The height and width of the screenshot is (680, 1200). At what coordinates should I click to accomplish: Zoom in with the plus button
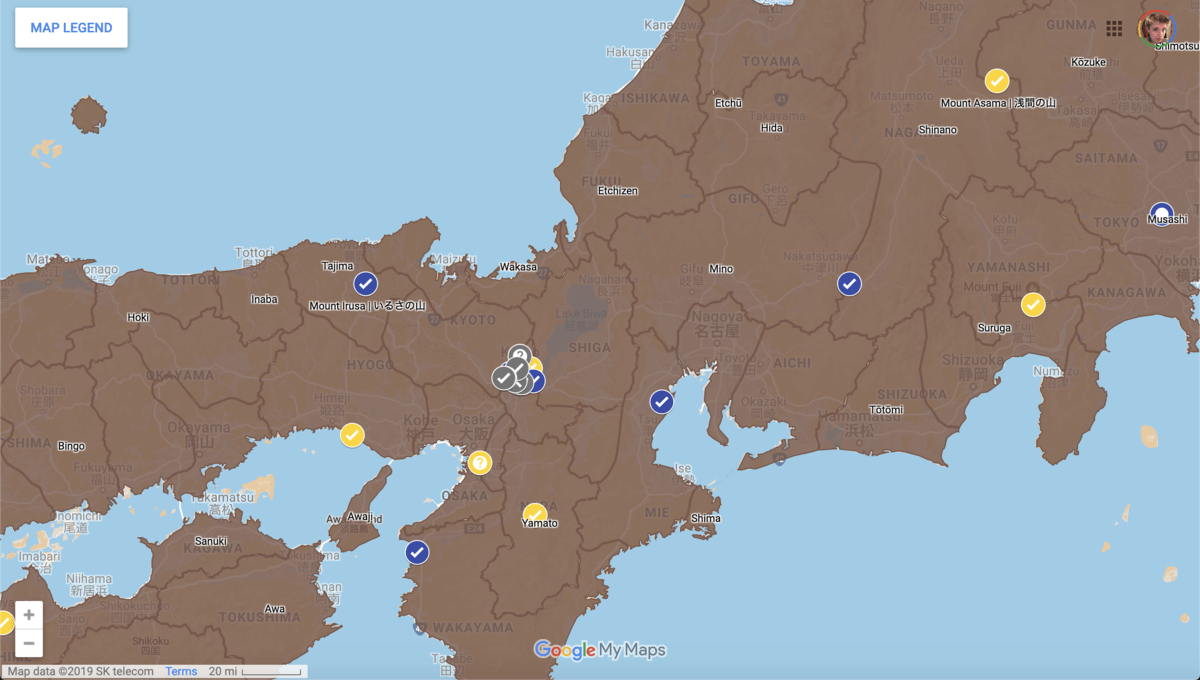[x=29, y=615]
